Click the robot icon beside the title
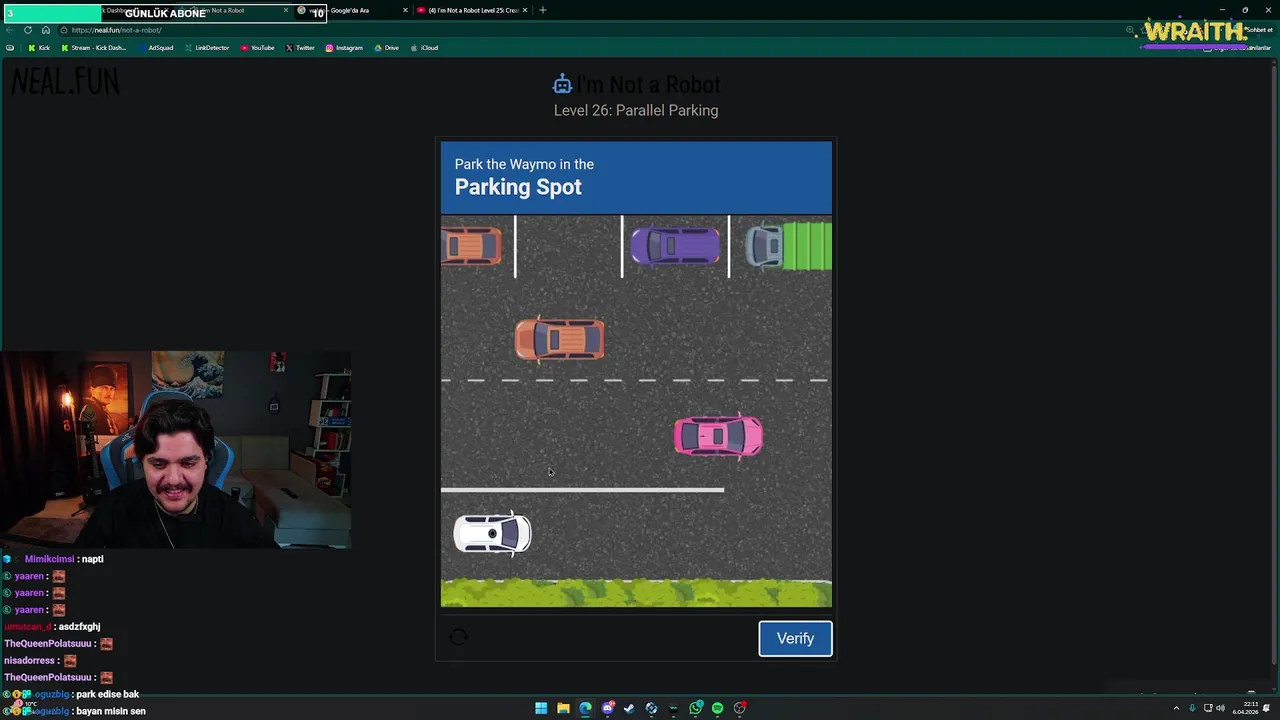 point(562,84)
